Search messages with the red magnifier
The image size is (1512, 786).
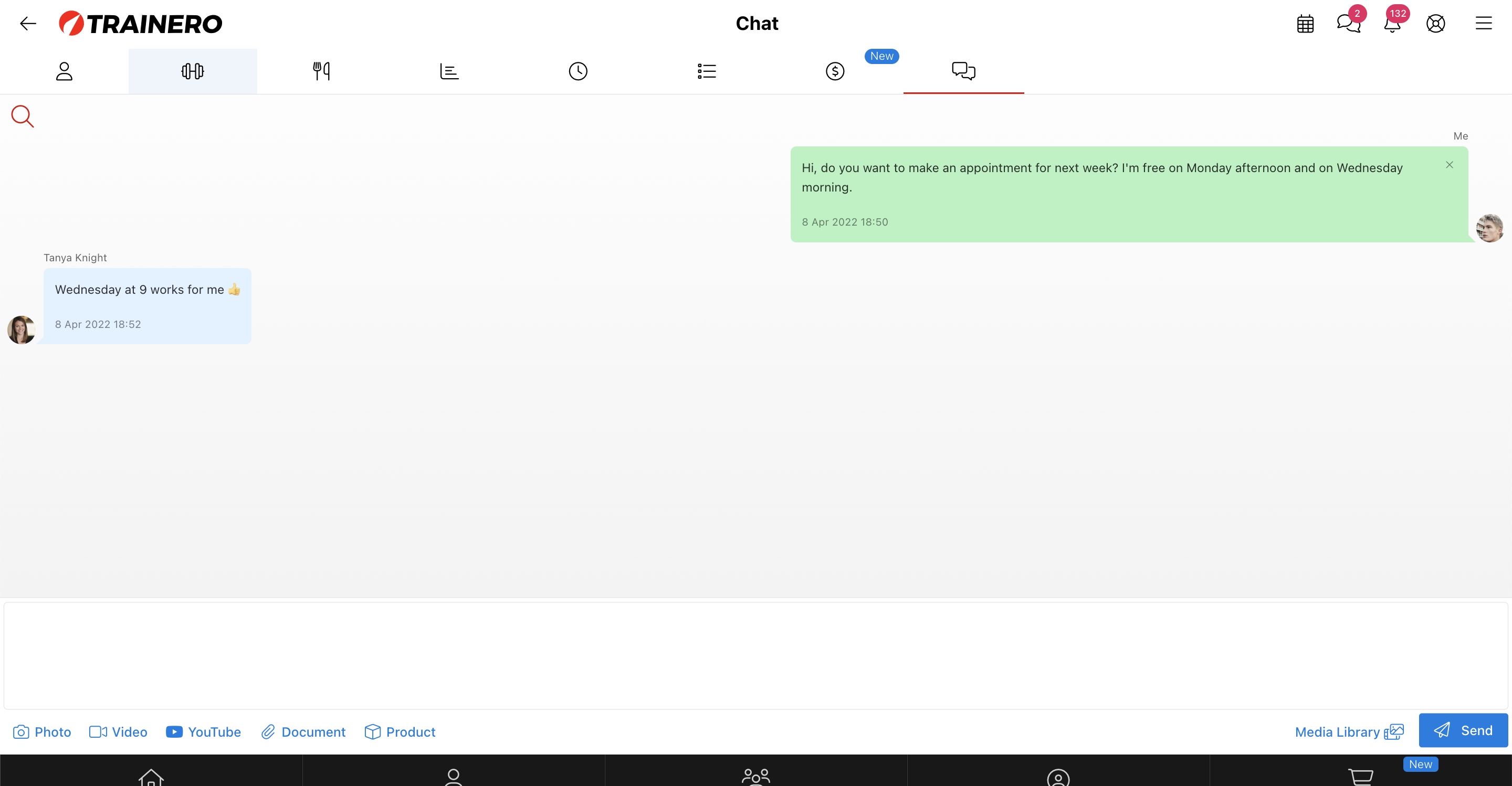[22, 116]
